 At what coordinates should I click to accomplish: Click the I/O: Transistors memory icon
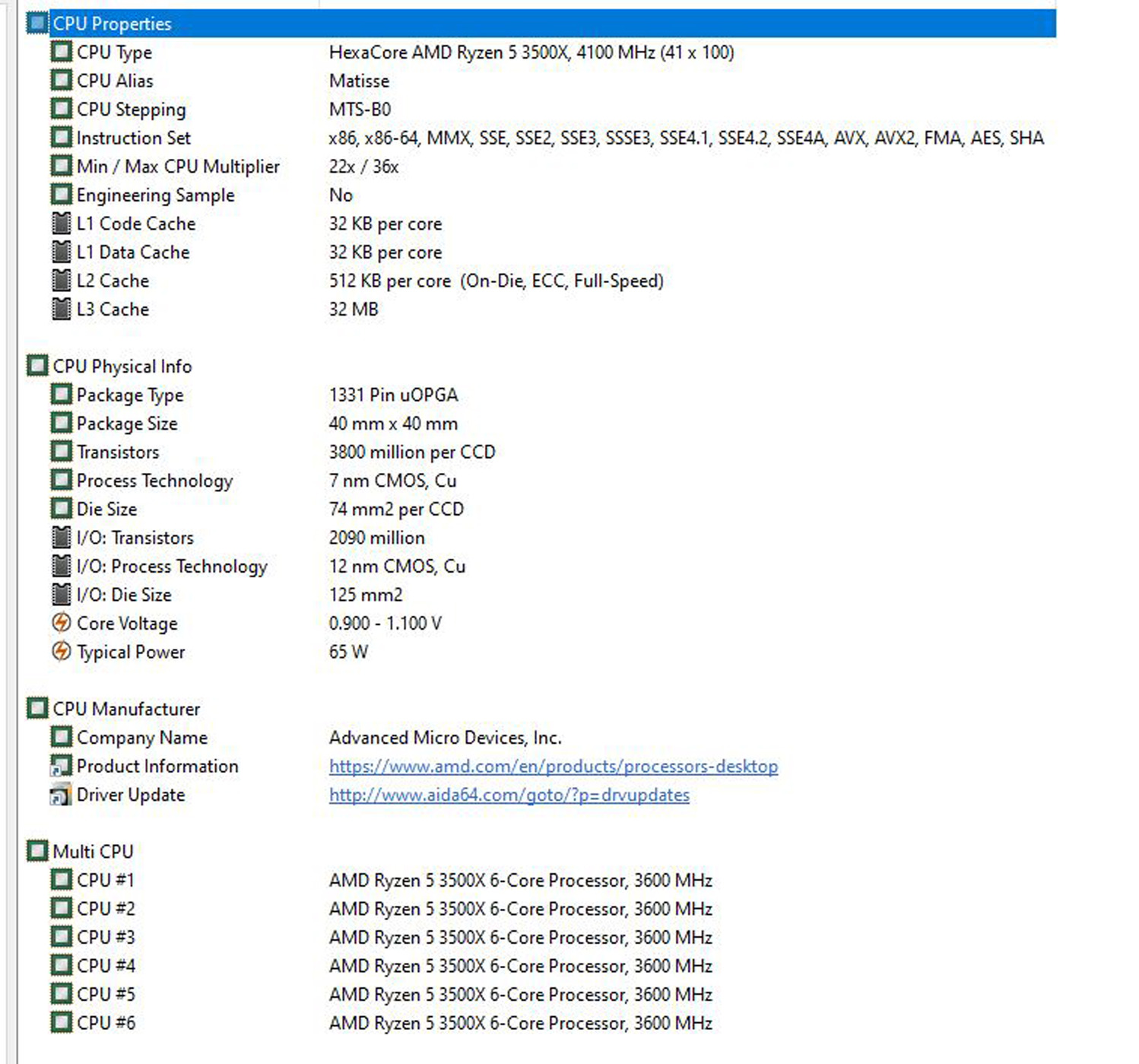tap(62, 537)
